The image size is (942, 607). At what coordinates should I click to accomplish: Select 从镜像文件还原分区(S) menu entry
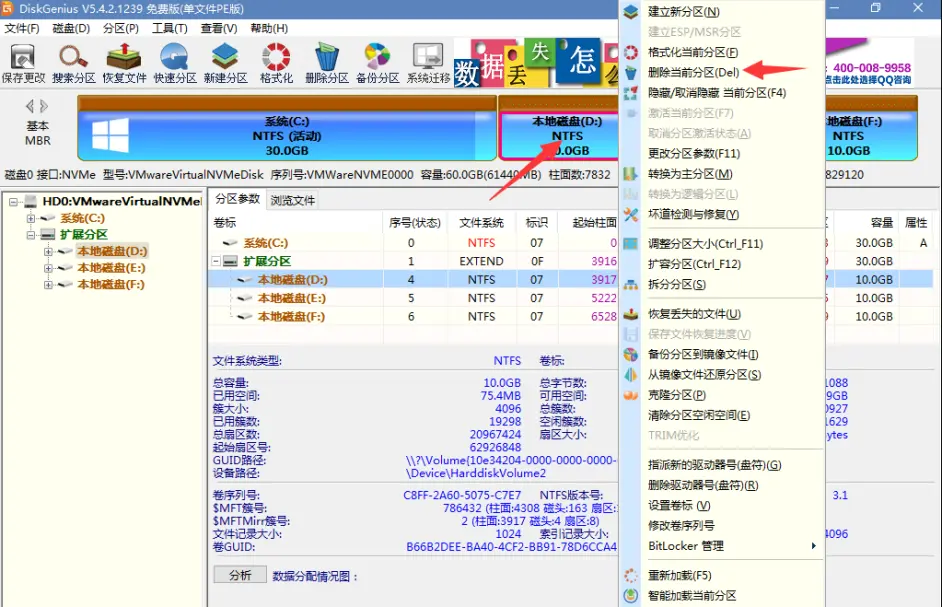[704, 374]
